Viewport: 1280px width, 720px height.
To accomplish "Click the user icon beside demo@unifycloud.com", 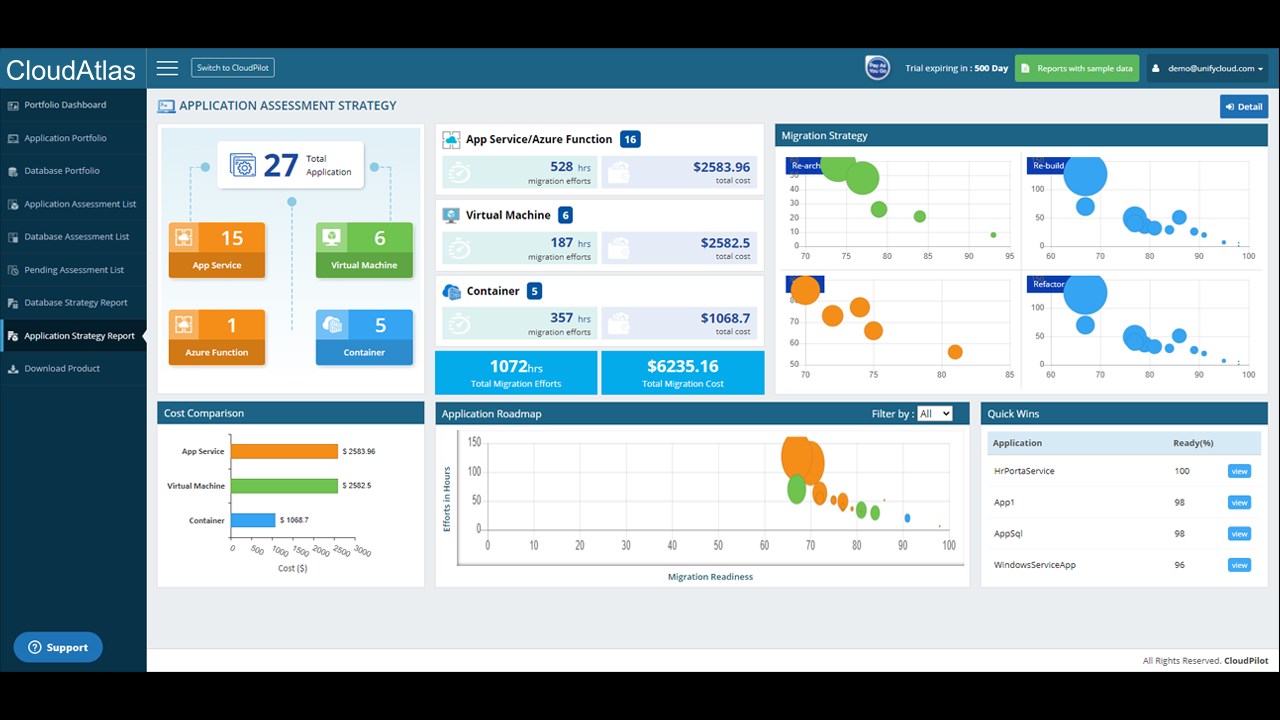I will tap(1156, 68).
